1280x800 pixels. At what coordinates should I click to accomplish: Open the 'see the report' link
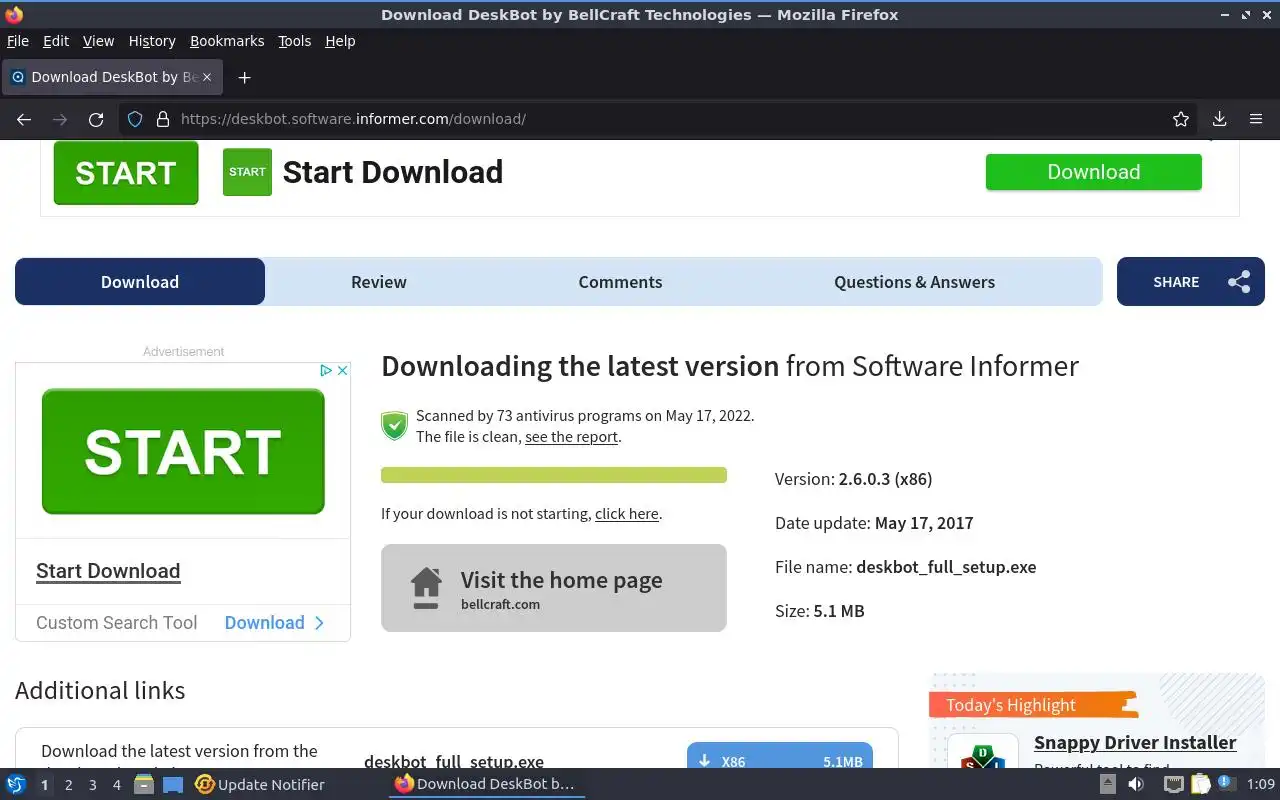pyautogui.click(x=571, y=437)
